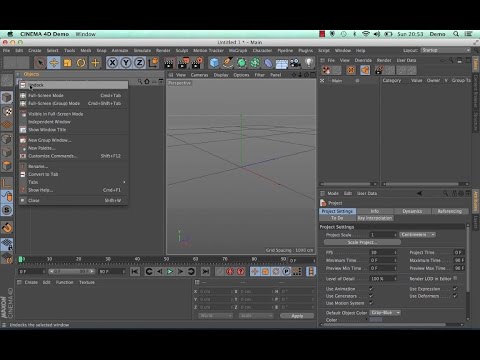Switch to the Key Interpolation tab
The height and width of the screenshot is (360, 480).
[x=375, y=218]
